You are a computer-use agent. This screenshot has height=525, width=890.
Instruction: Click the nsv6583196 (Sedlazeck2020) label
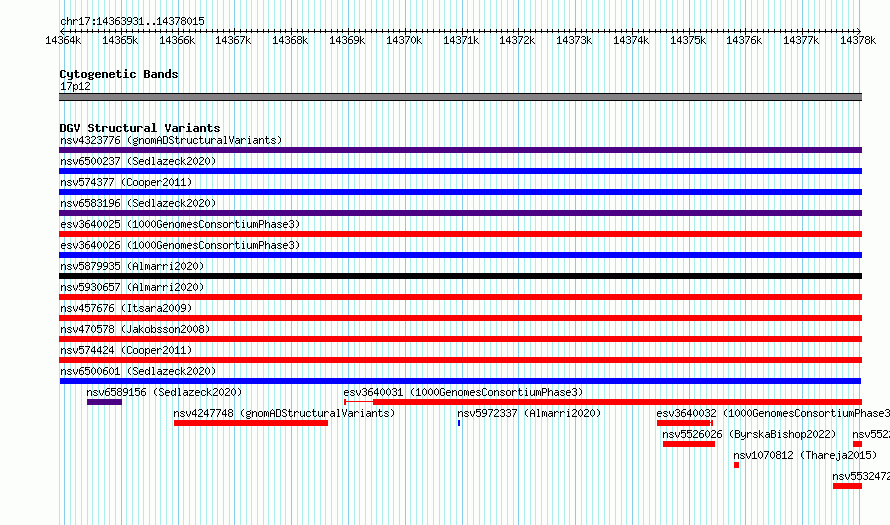[138, 203]
